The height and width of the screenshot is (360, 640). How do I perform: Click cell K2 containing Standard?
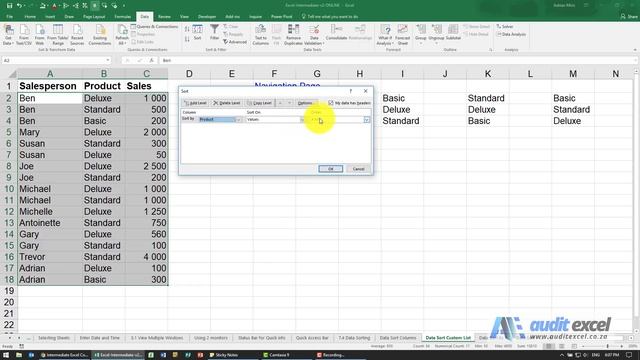(488, 98)
